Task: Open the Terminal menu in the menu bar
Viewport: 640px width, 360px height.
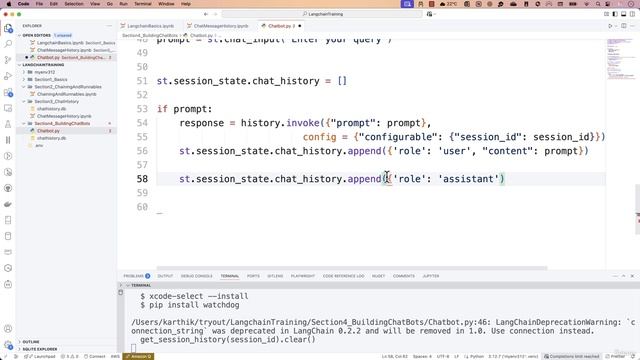Action: (x=143, y=4)
